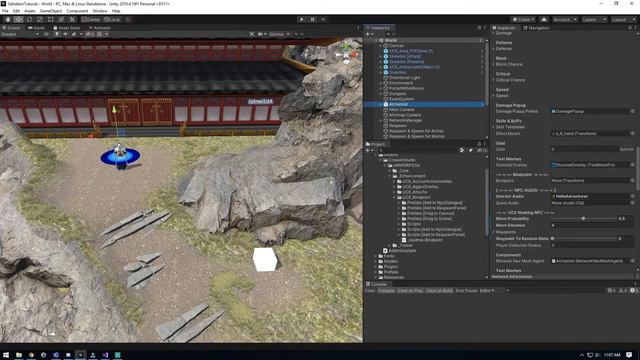Pause the game playback

pos(313,19)
